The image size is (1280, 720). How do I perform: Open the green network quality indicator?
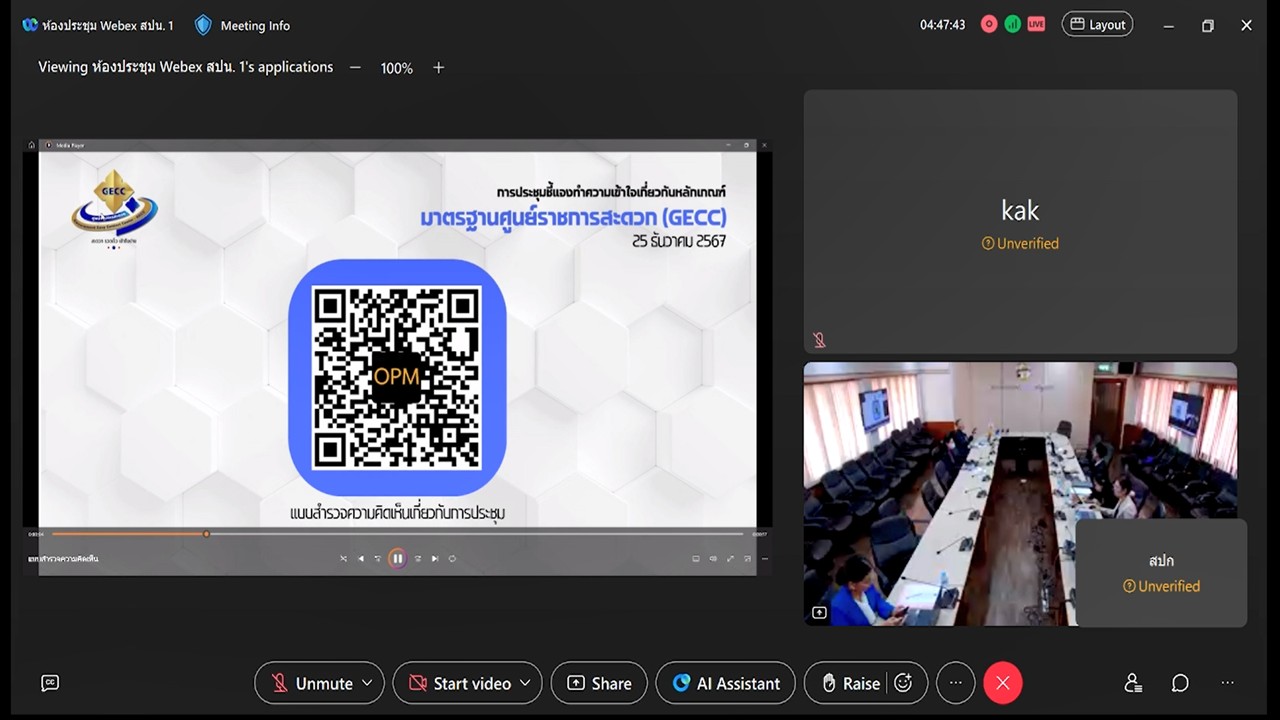(x=1012, y=25)
